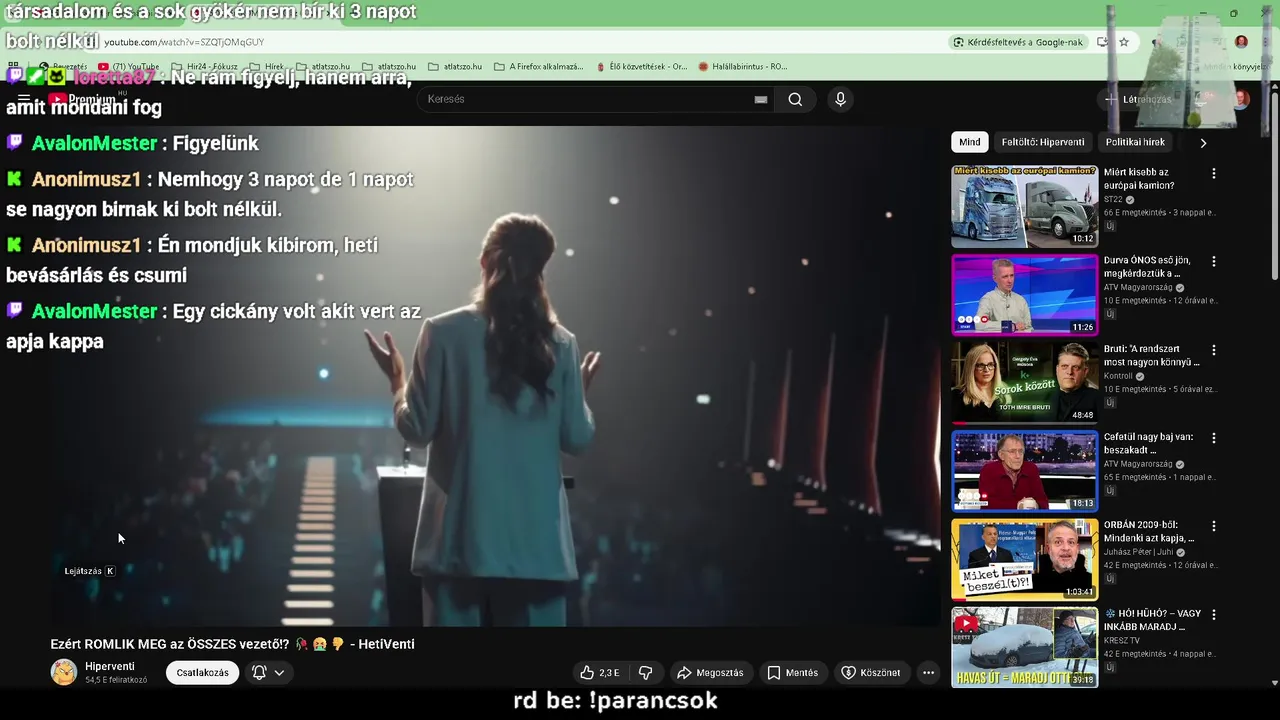Select the Mind filter chip
This screenshot has height=720, width=1280.
970,142
